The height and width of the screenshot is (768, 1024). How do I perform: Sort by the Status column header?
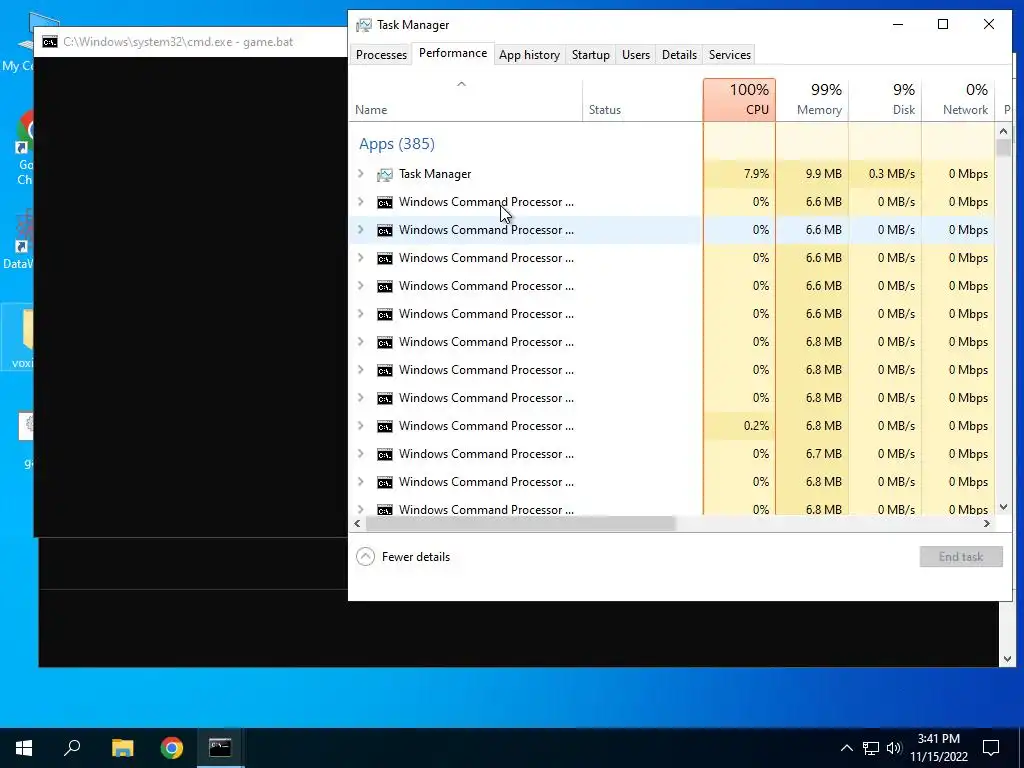click(643, 101)
